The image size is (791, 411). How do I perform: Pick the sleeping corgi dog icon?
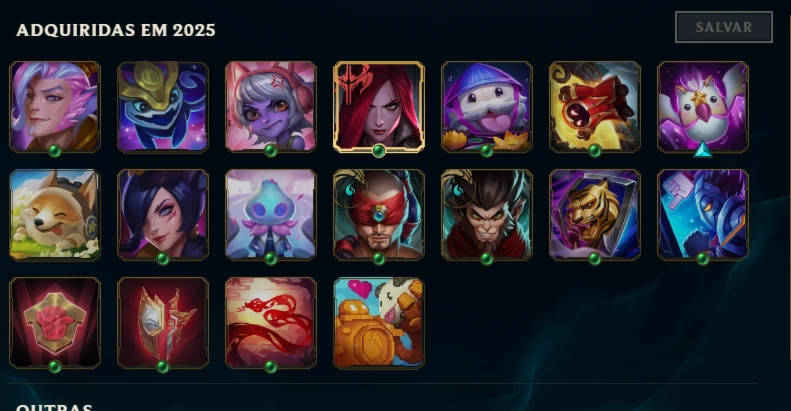[x=55, y=215]
